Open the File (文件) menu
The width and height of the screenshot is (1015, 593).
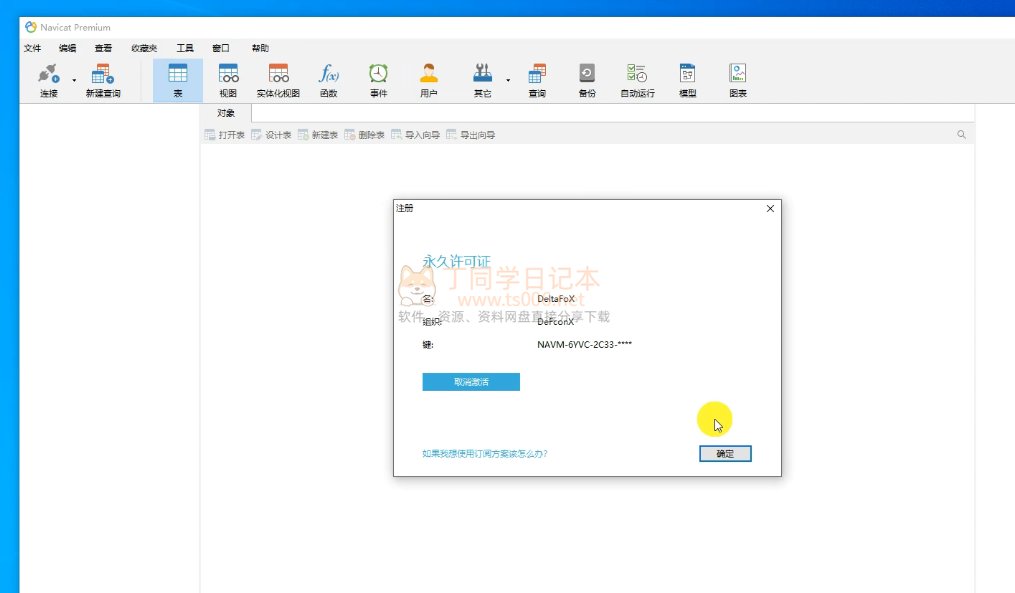point(32,48)
